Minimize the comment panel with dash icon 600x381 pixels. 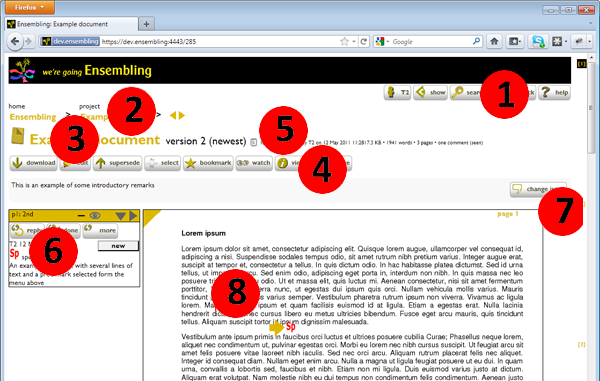point(81,216)
